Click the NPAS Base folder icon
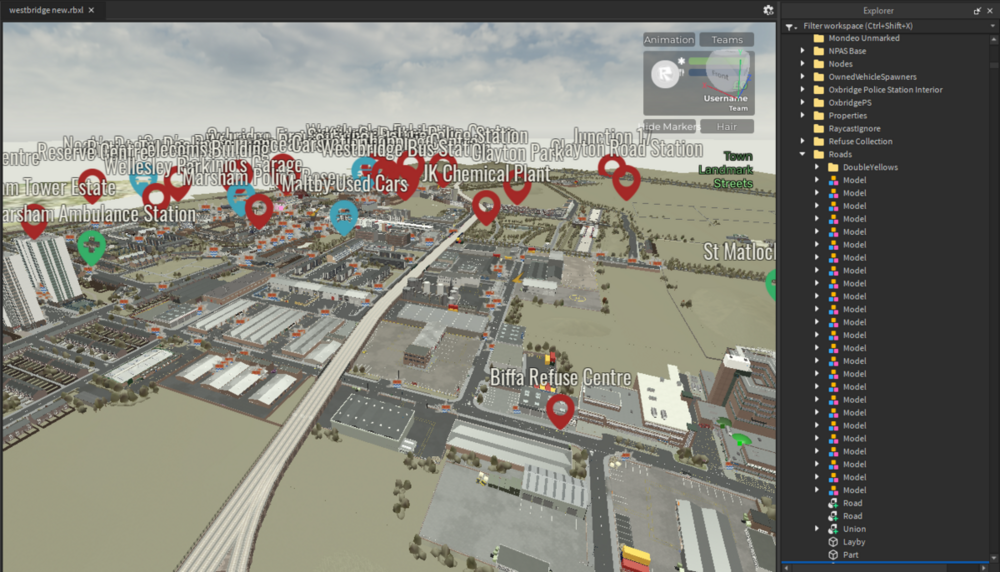Image resolution: width=1000 pixels, height=572 pixels. (819, 51)
